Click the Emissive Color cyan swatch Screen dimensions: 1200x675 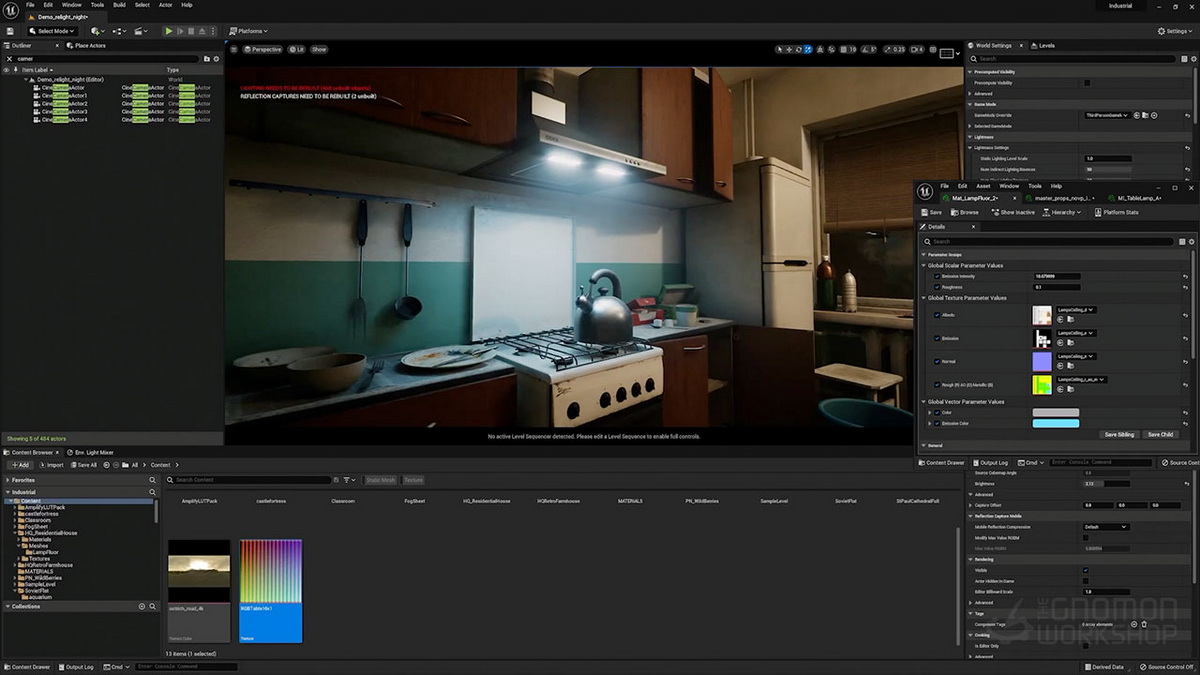[x=1056, y=423]
